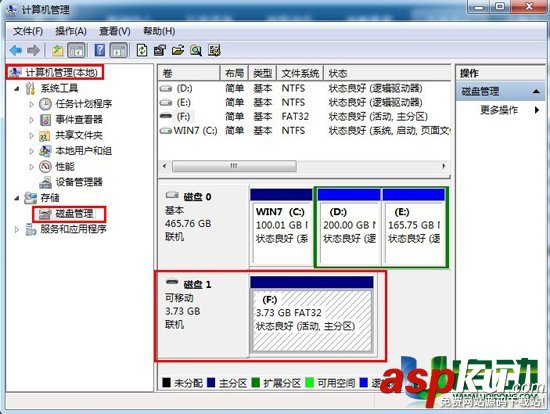Expand the 共享文件夹 tree node

pos(32,135)
